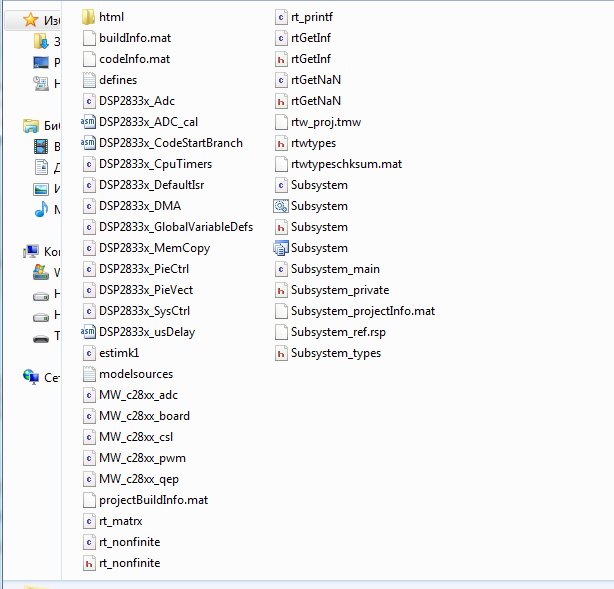Click the asm icon of DSP2833x_usDelay
The width and height of the screenshot is (614, 589).
[x=88, y=332]
